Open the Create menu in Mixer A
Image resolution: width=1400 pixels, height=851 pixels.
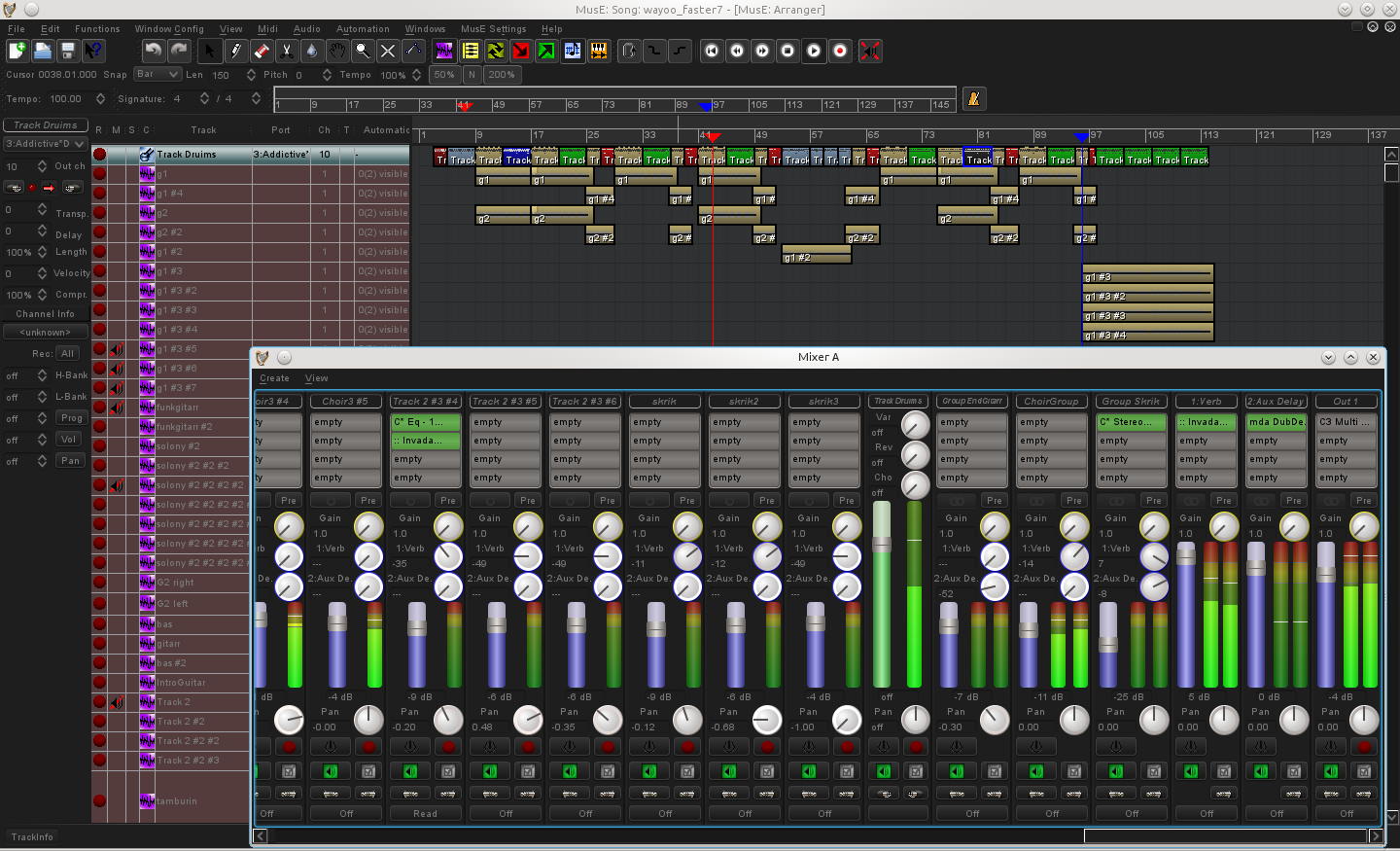[x=274, y=378]
